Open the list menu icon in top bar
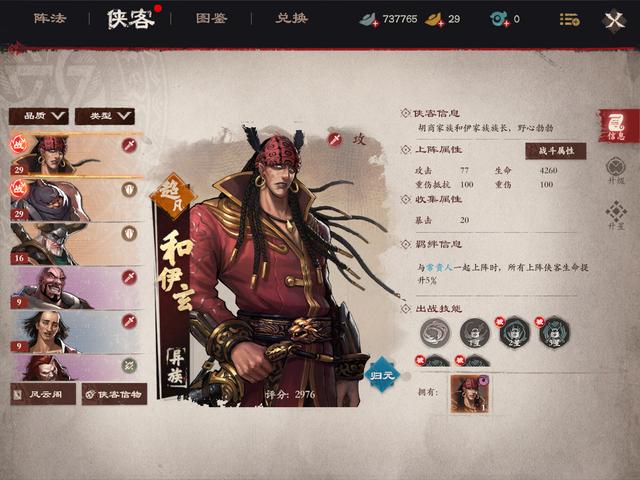The width and height of the screenshot is (640, 480). coord(569,19)
